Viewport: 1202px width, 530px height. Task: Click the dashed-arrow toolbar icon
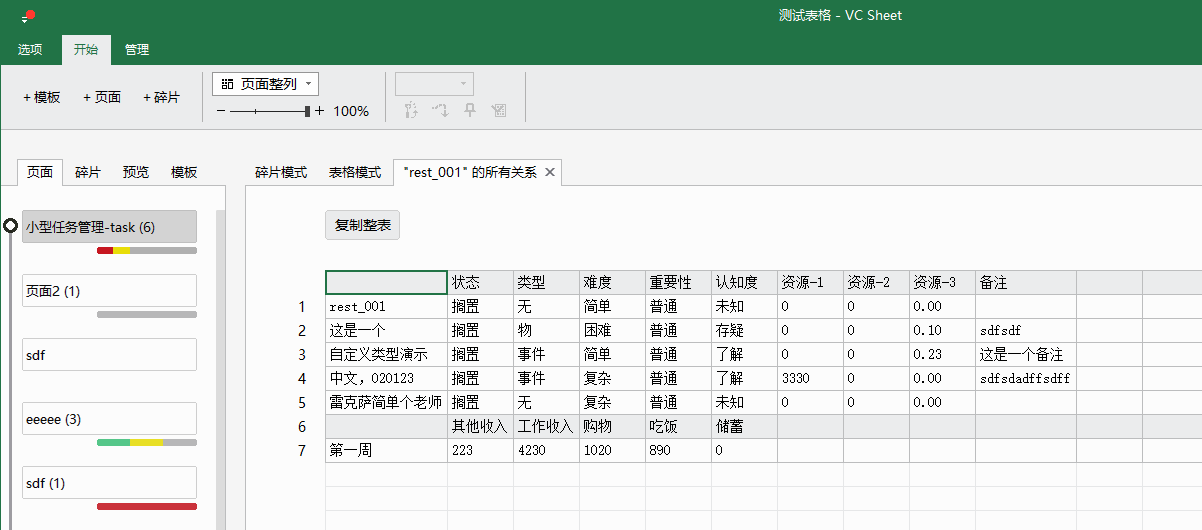[x=440, y=110]
